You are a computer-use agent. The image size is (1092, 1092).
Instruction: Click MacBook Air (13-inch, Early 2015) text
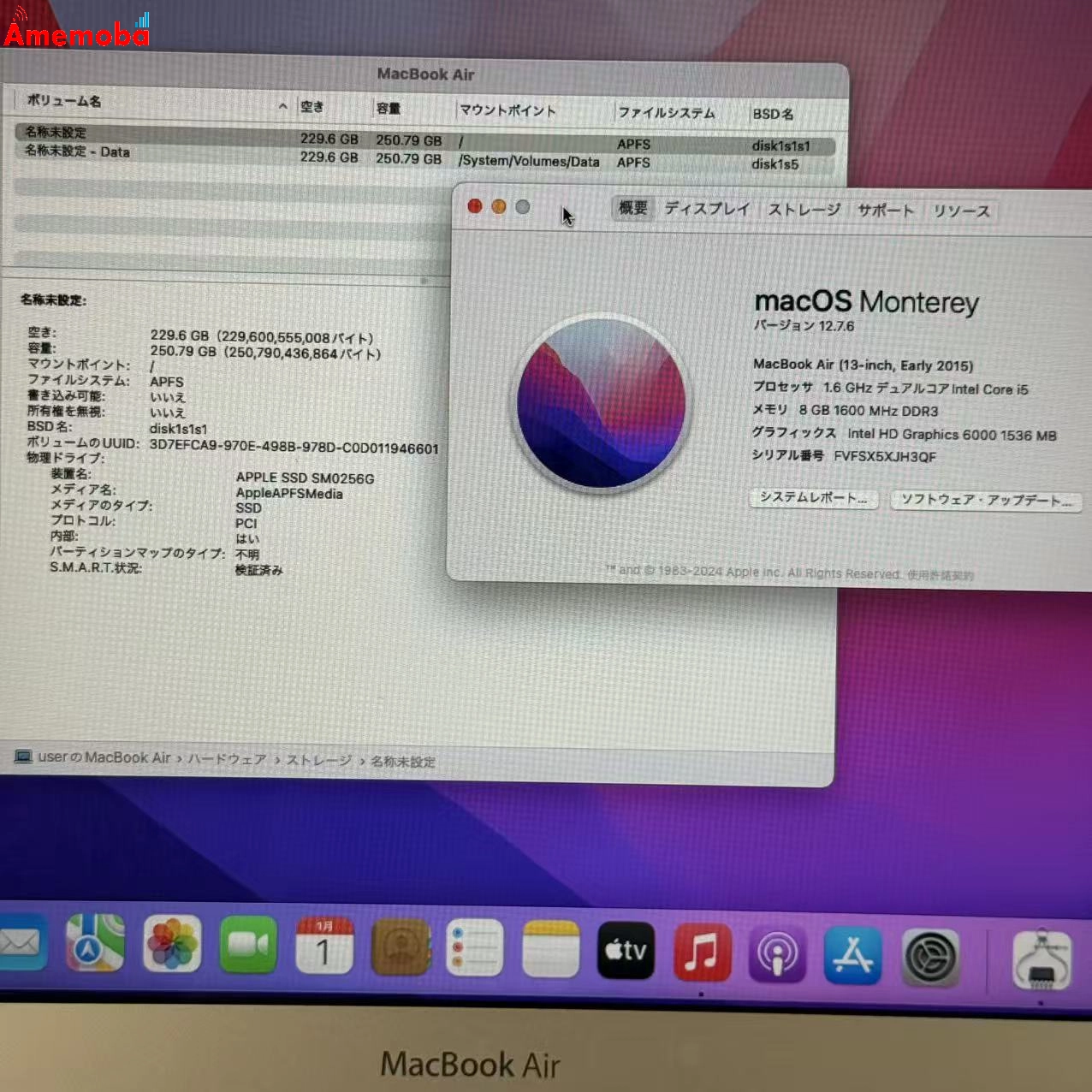coord(864,365)
